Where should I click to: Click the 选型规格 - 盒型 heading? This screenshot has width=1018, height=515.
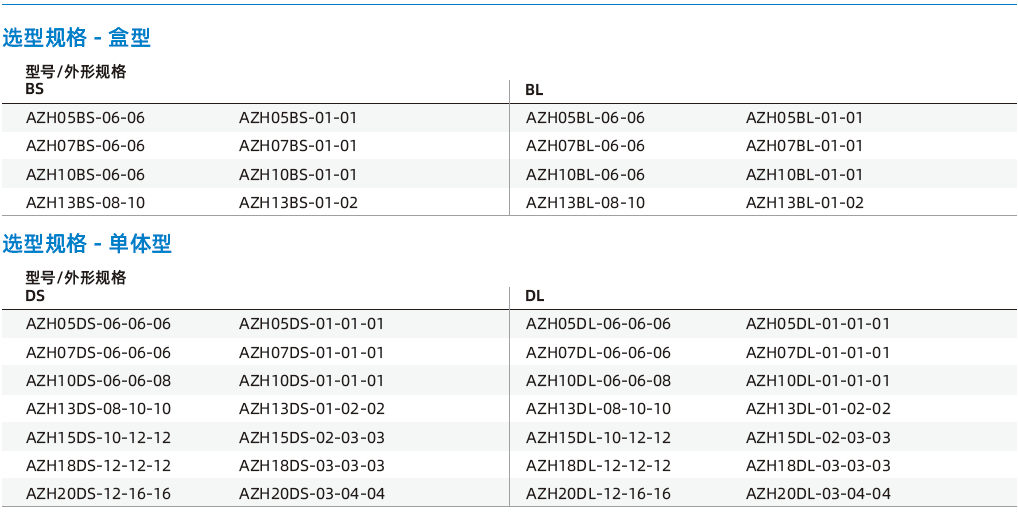click(x=77, y=38)
